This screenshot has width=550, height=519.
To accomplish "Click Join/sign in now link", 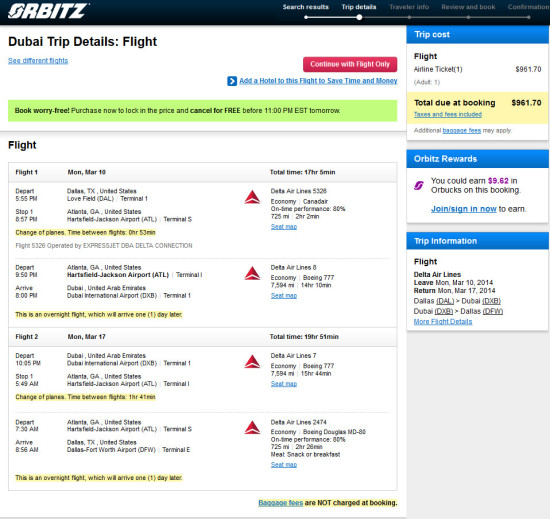I will [463, 209].
